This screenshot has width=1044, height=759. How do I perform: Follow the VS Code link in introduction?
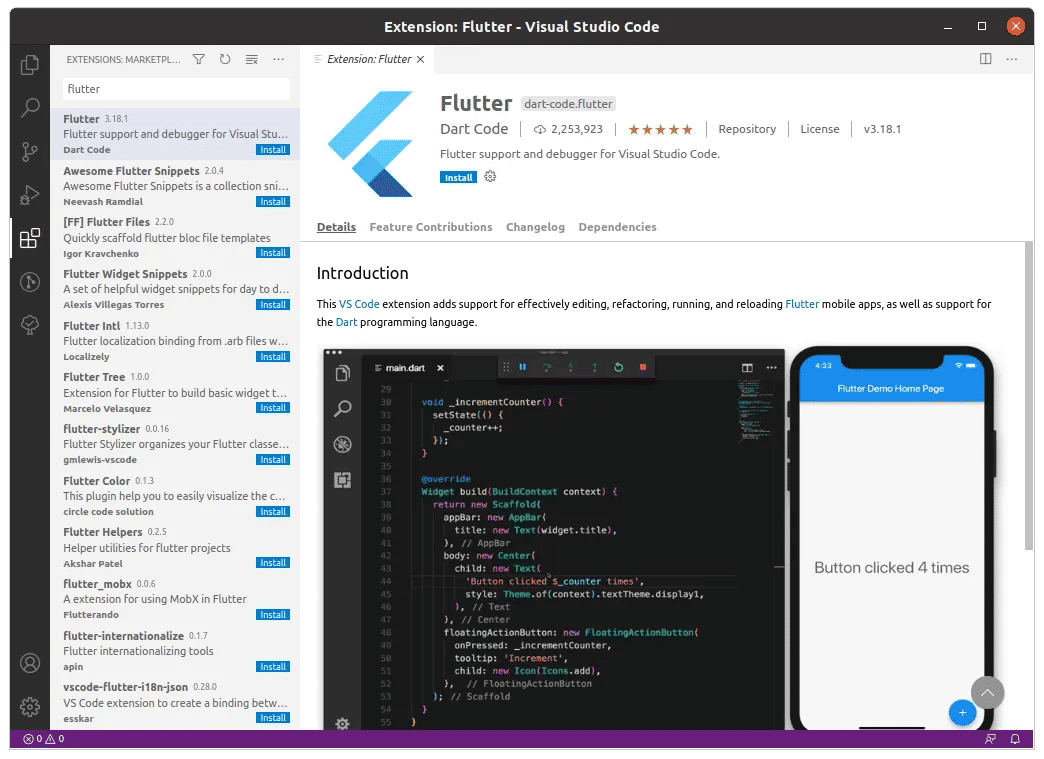(359, 304)
